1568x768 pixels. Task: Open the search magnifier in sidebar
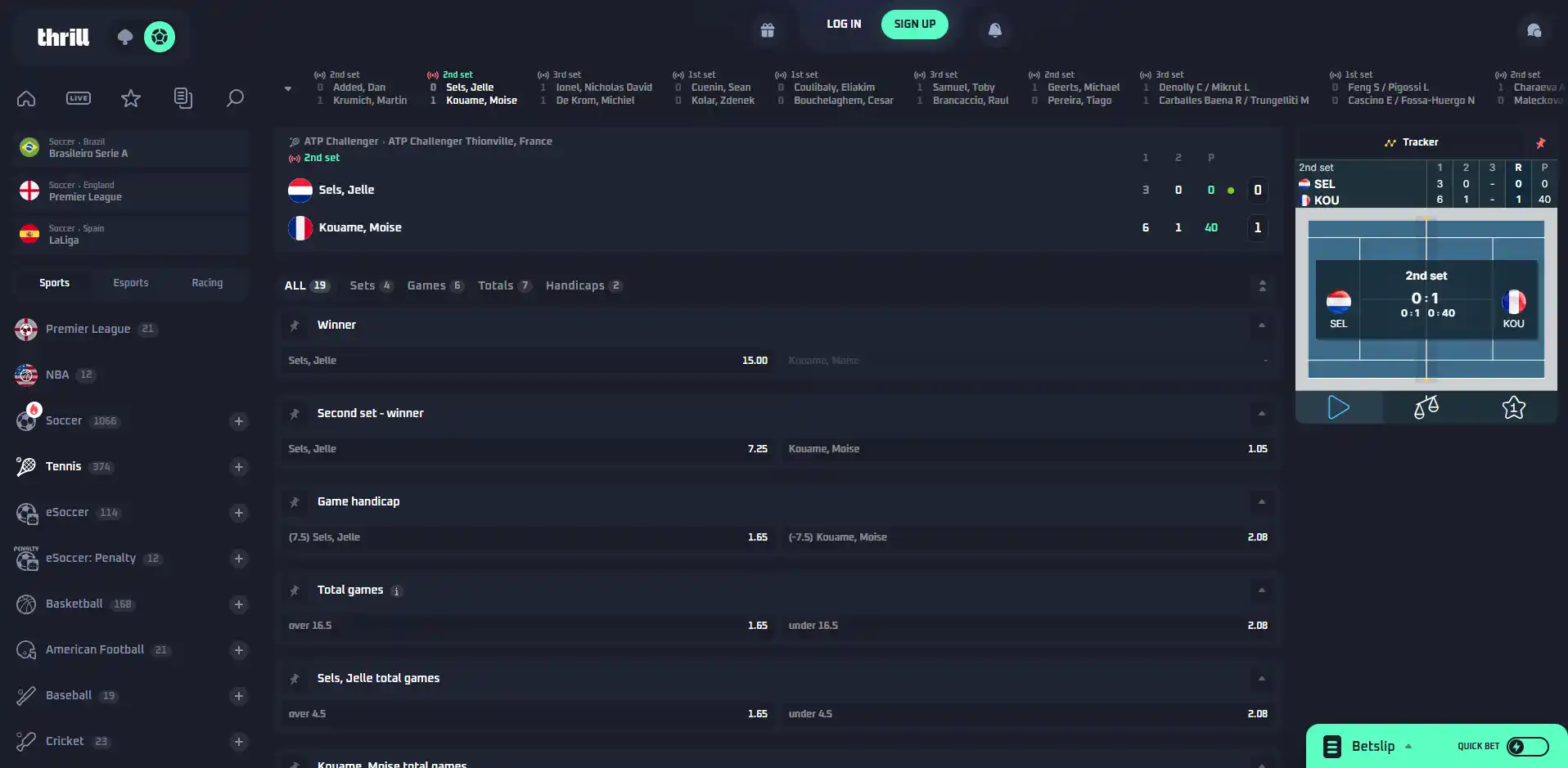click(x=235, y=98)
